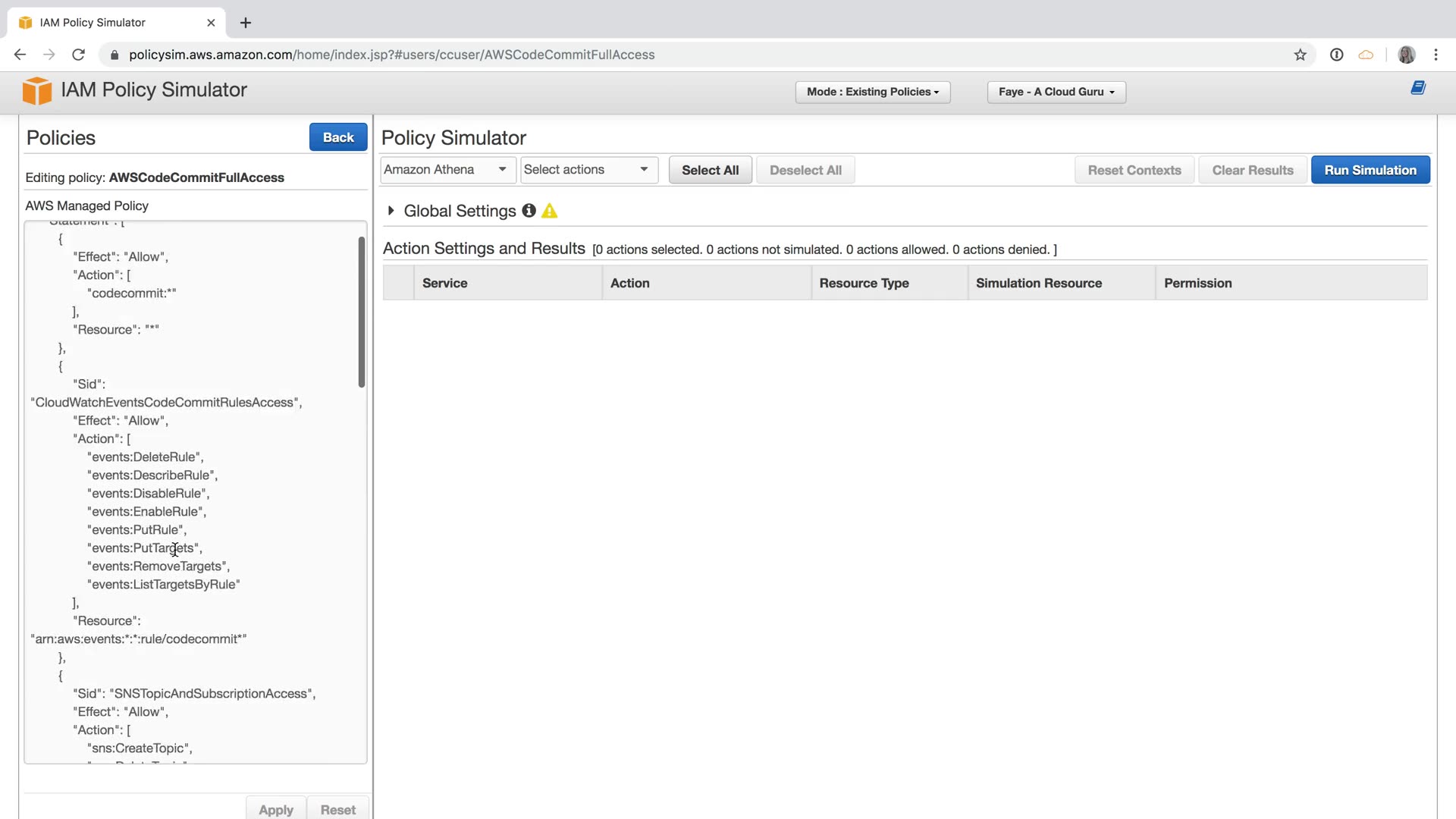
Task: Open Faye - A Cloud Guru menu
Action: click(1056, 92)
